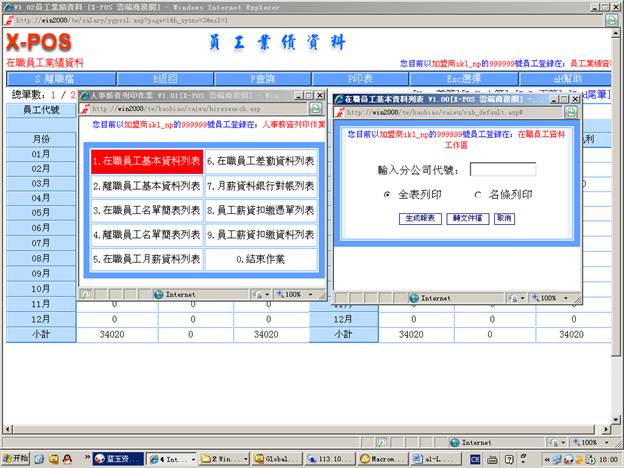Click the go icon in the hiresearch.asp popup address bar
624x468 pixels.
coord(315,109)
